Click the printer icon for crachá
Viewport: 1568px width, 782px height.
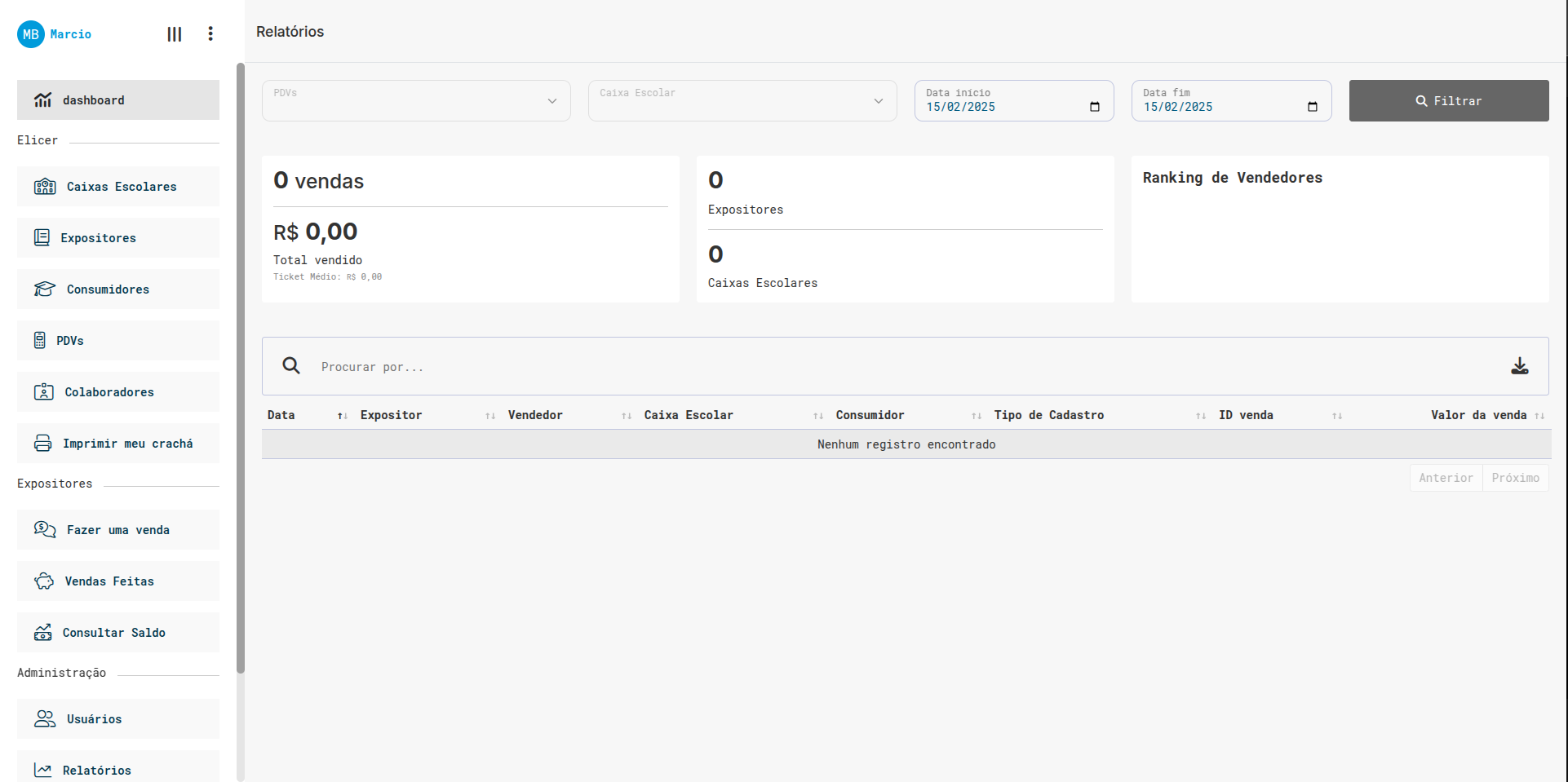pos(42,443)
